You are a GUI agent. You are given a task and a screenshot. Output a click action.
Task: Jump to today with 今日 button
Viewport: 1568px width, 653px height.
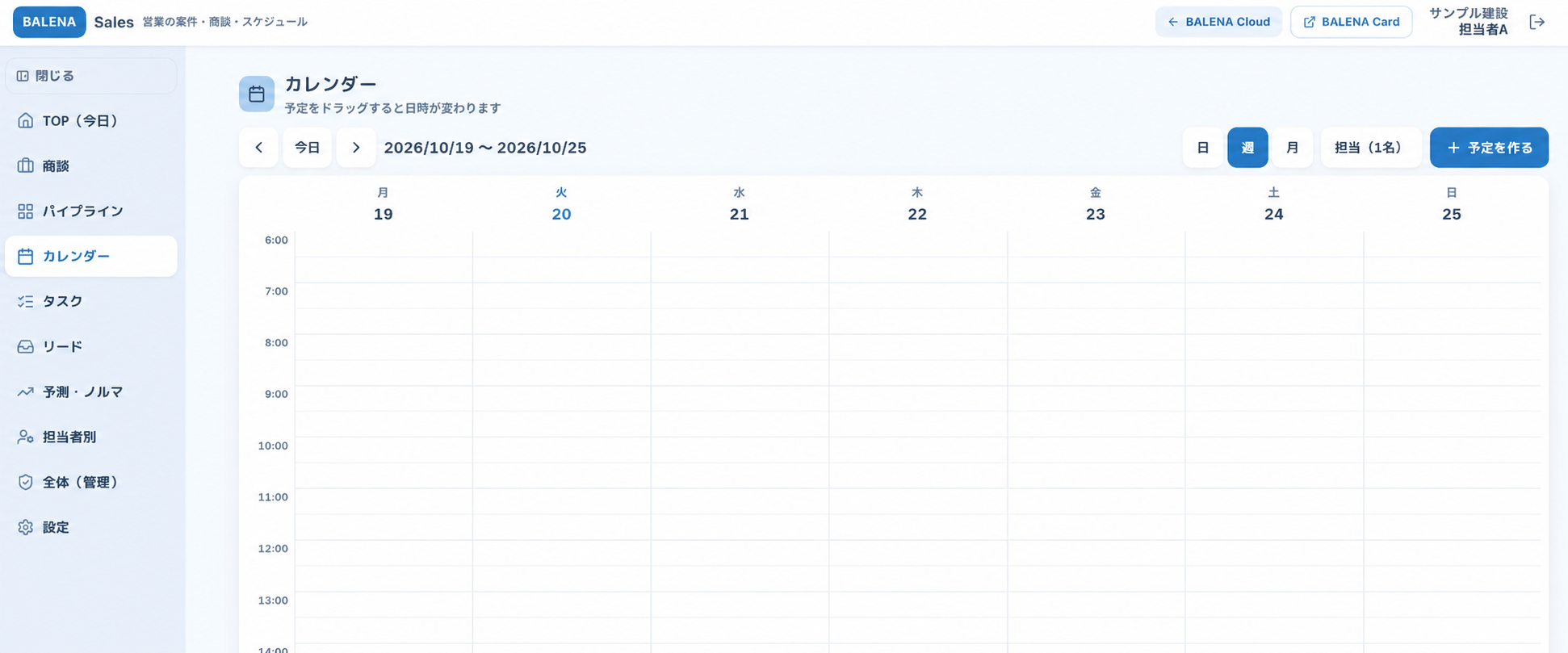pos(307,148)
